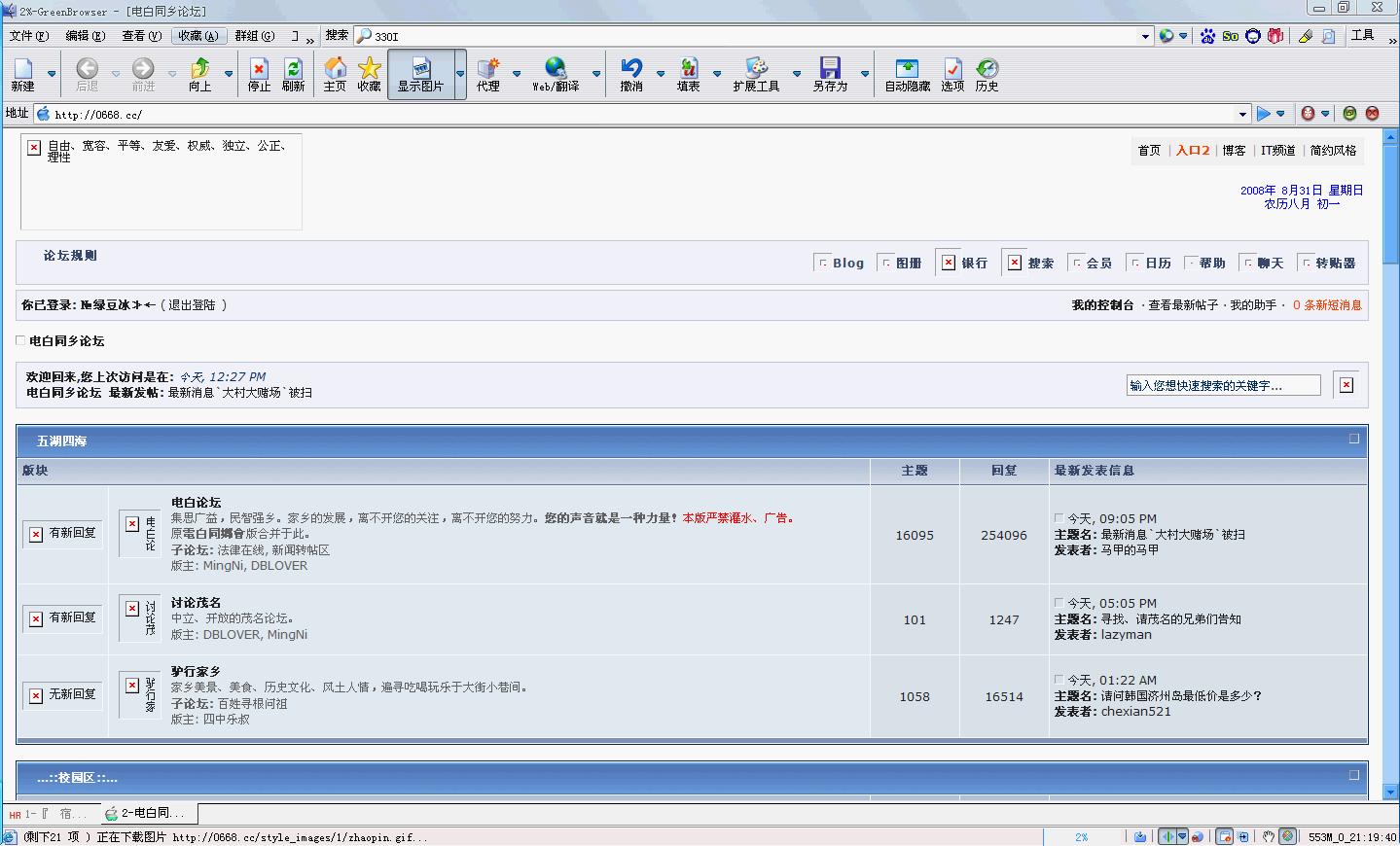Click the quick search keyword input field
Image resolution: width=1400 pixels, height=846 pixels.
point(1223,385)
